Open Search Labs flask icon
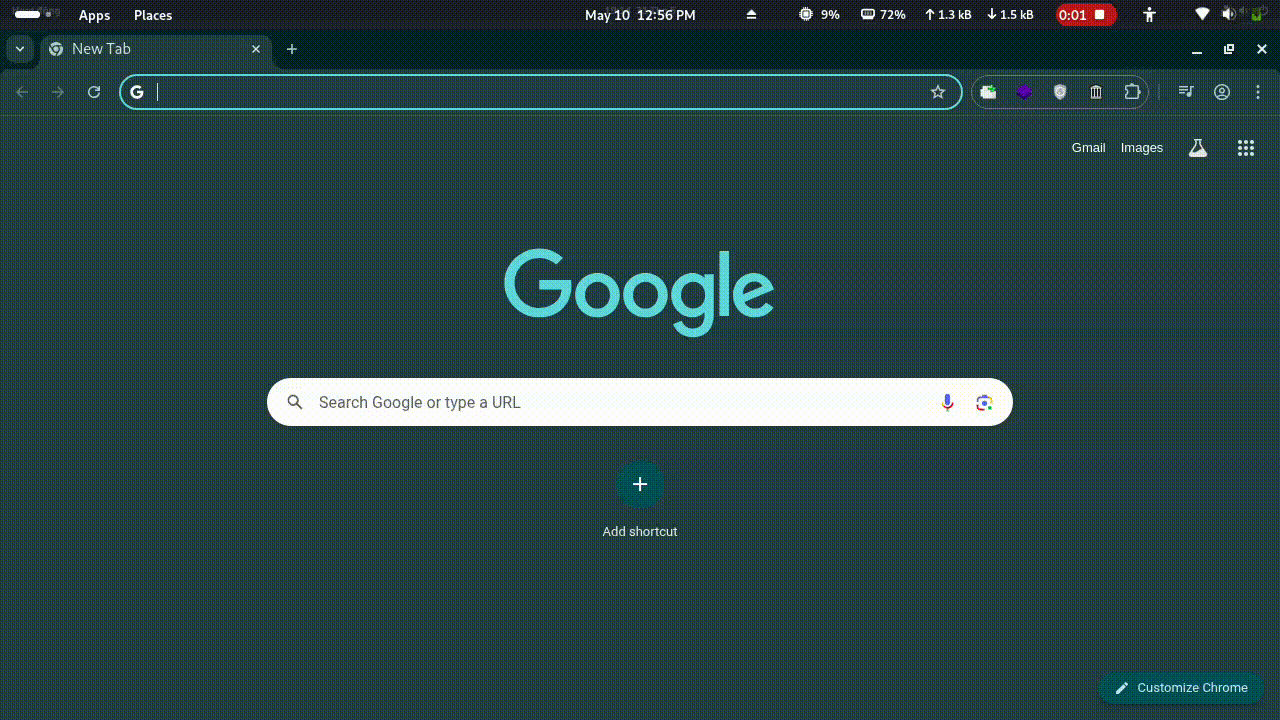Viewport: 1280px width, 720px height. tap(1198, 148)
